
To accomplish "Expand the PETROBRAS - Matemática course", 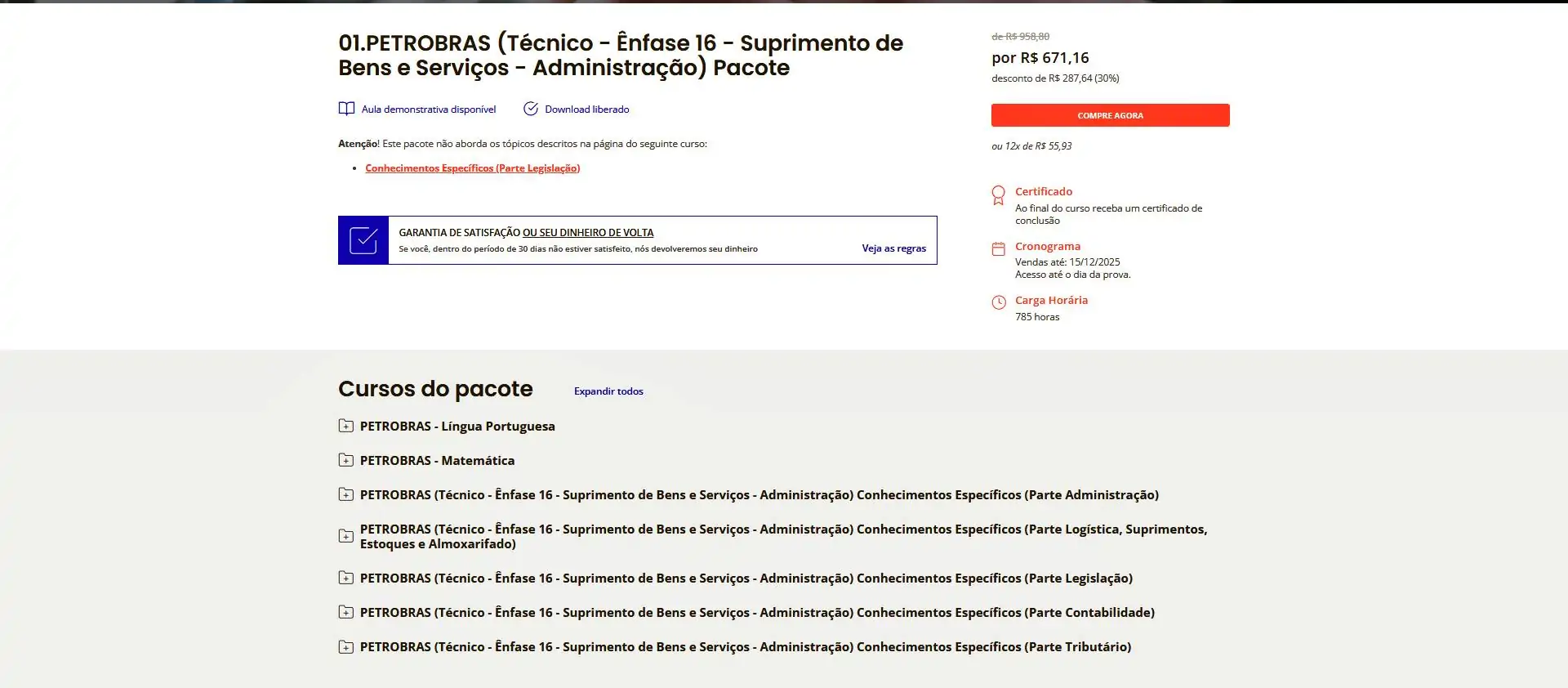I will pyautogui.click(x=346, y=460).
